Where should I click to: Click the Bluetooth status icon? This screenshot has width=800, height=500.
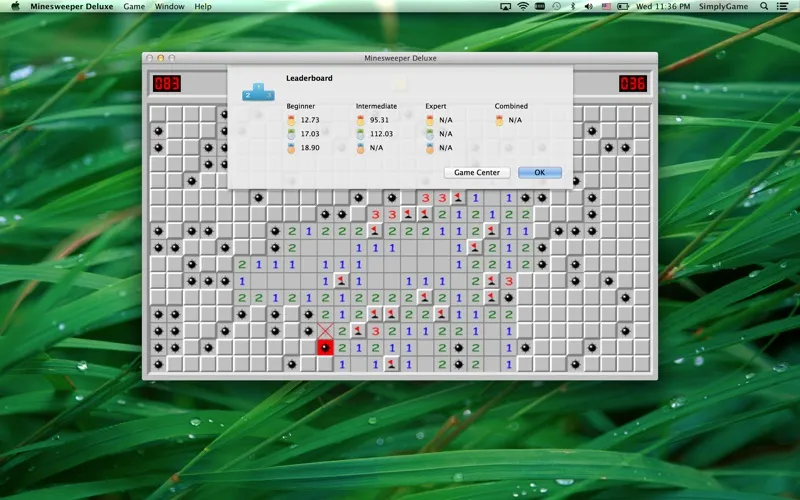[x=572, y=6]
